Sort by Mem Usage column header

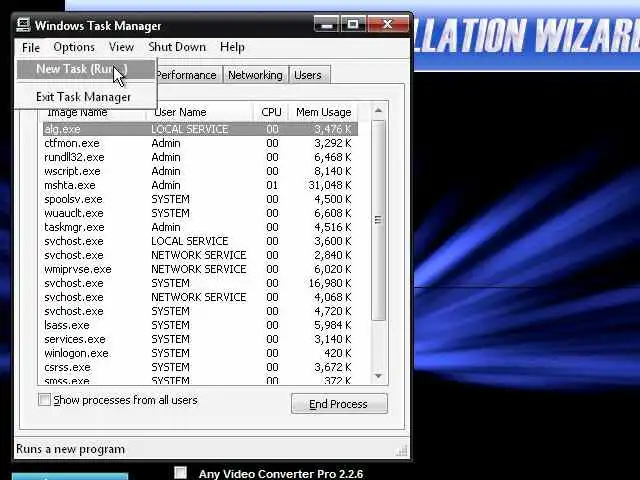coord(324,112)
